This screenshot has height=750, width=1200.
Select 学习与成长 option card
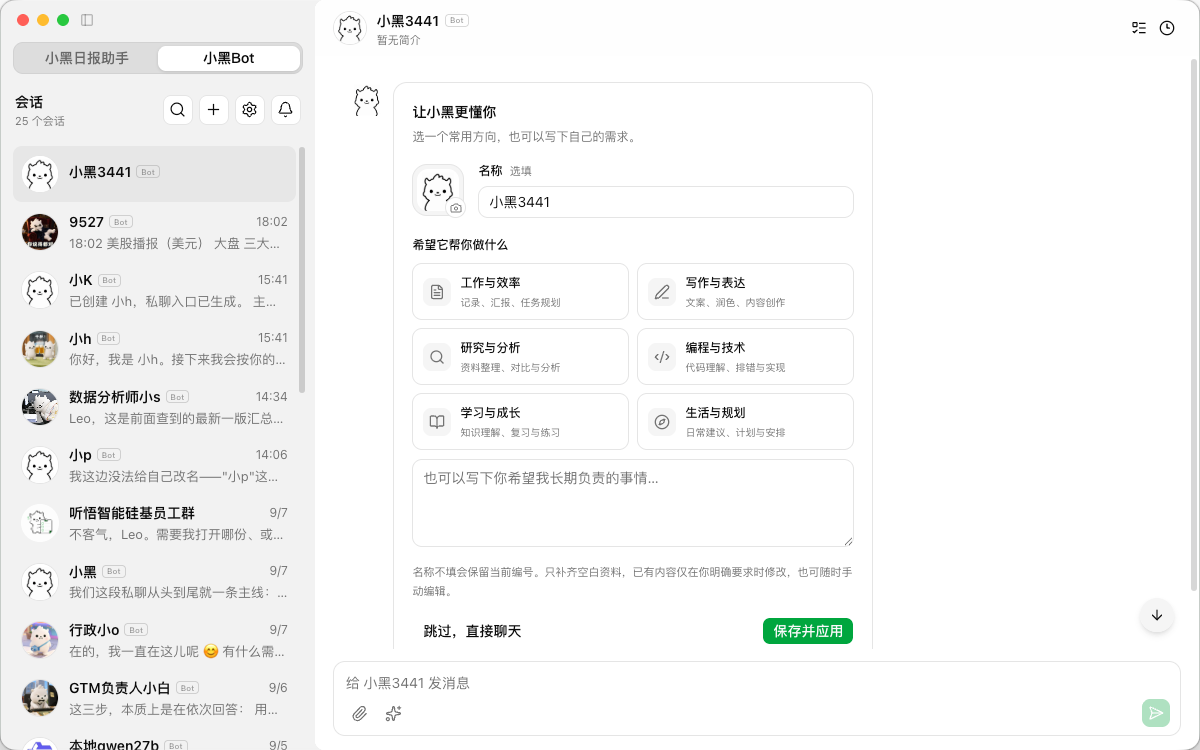(520, 421)
